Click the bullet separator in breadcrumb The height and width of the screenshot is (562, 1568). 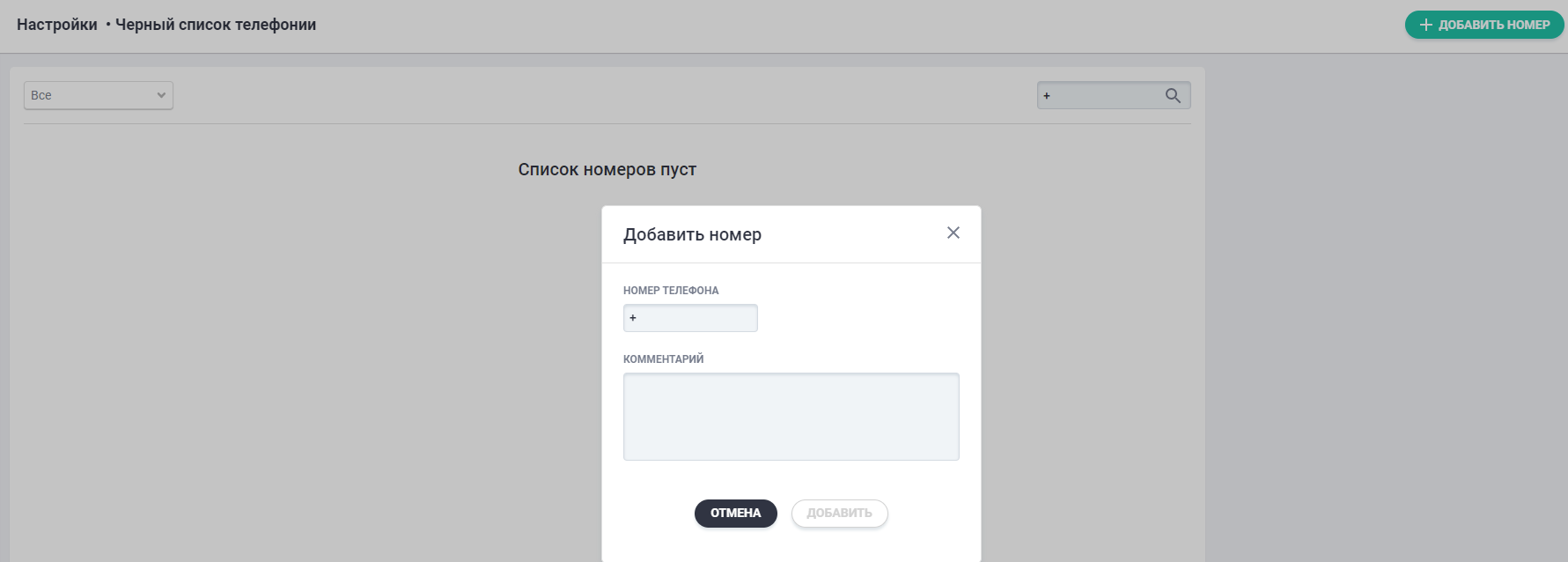pyautogui.click(x=108, y=25)
